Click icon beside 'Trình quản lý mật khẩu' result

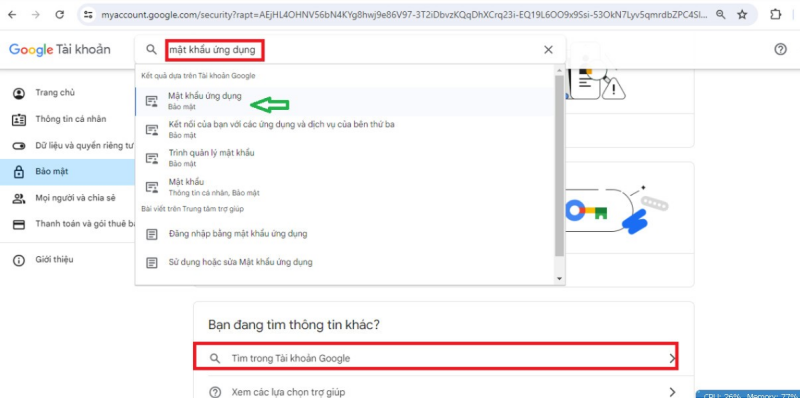[x=152, y=158]
